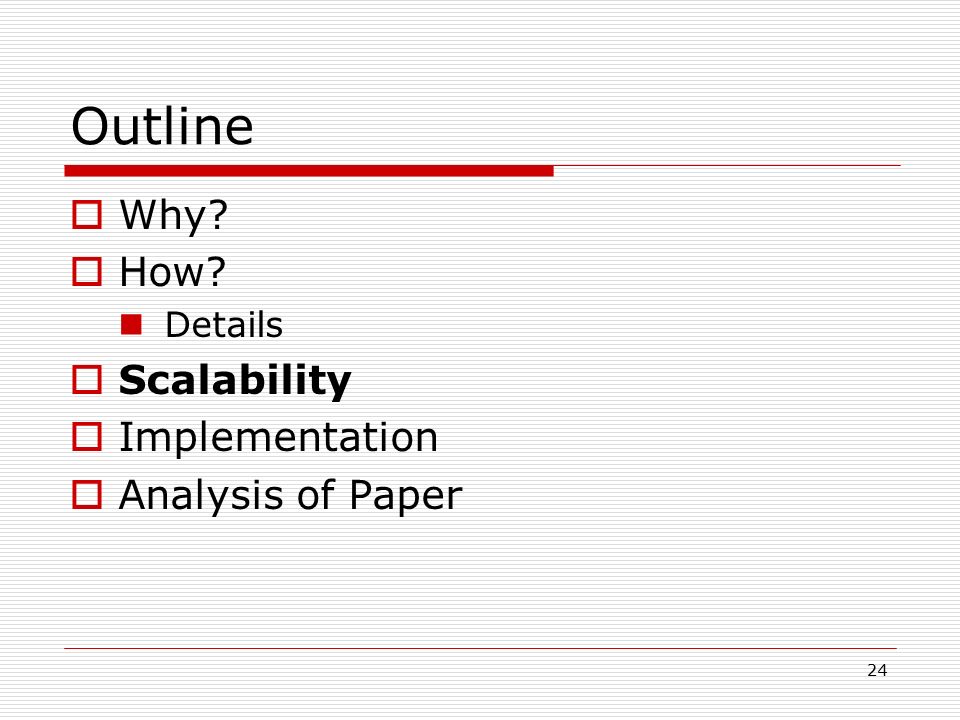Viewport: 960px width, 720px height.
Task: Click the question mark after Why
Action: click(217, 214)
